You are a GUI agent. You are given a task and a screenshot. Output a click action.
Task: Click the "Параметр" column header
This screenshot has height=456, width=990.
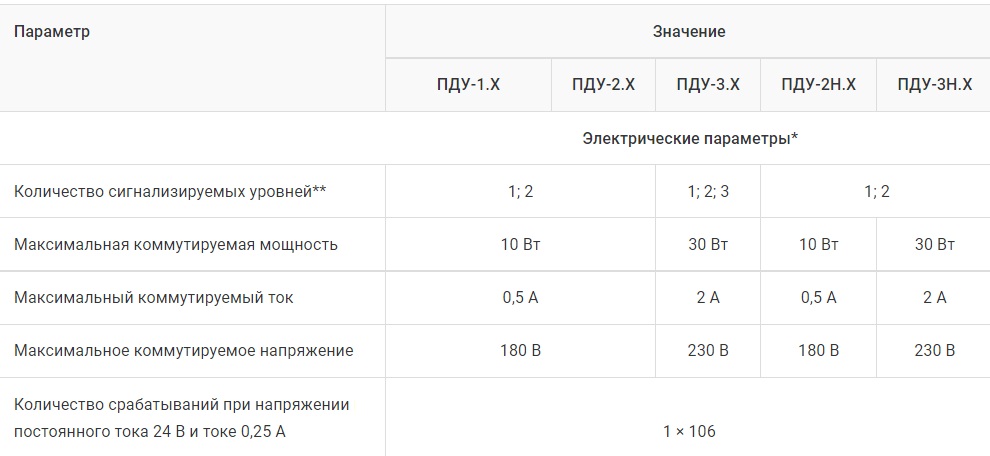click(x=52, y=32)
